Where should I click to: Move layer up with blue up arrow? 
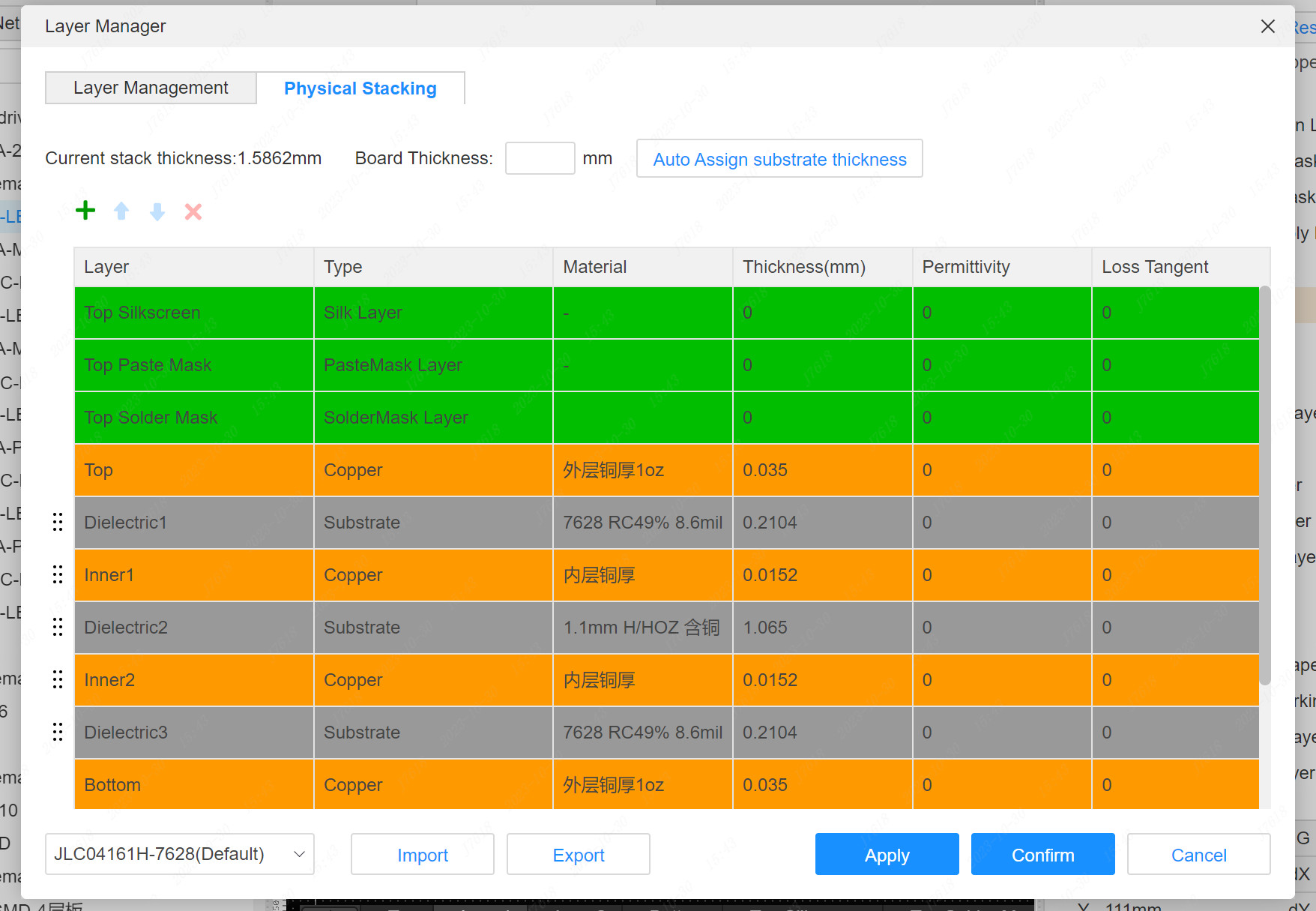(x=121, y=211)
